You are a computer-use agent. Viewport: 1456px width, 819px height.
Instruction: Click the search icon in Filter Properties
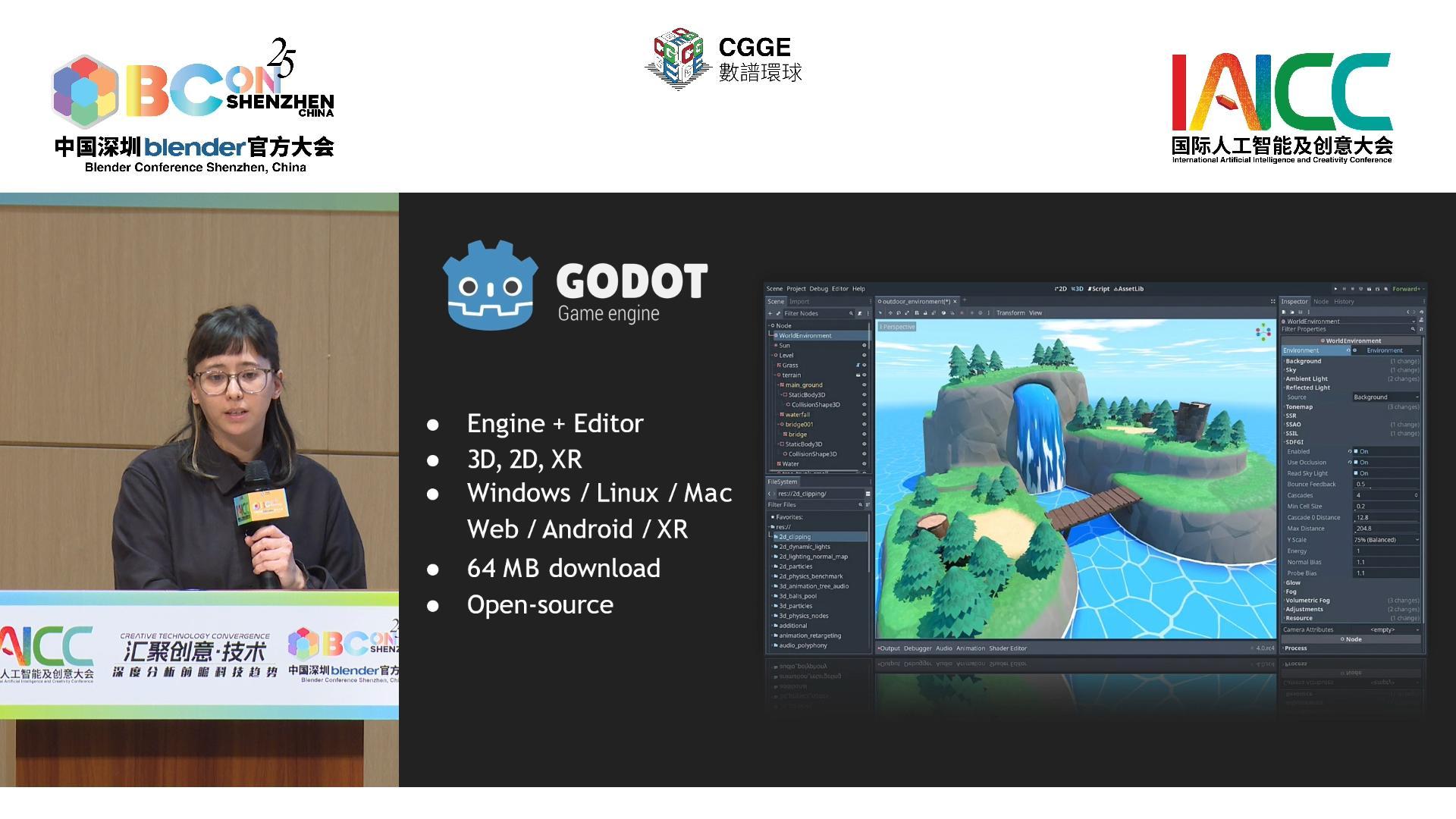click(x=1413, y=329)
